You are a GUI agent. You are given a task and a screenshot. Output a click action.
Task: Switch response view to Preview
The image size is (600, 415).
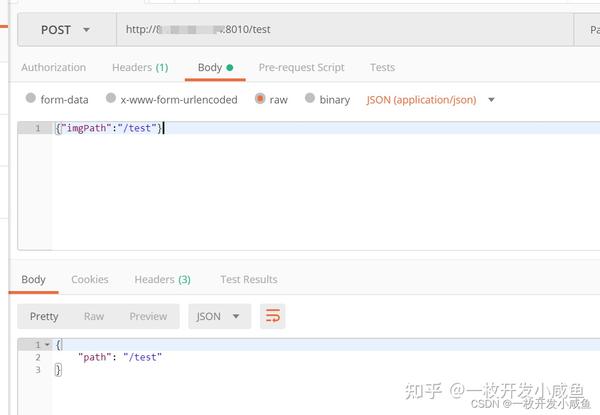point(148,316)
